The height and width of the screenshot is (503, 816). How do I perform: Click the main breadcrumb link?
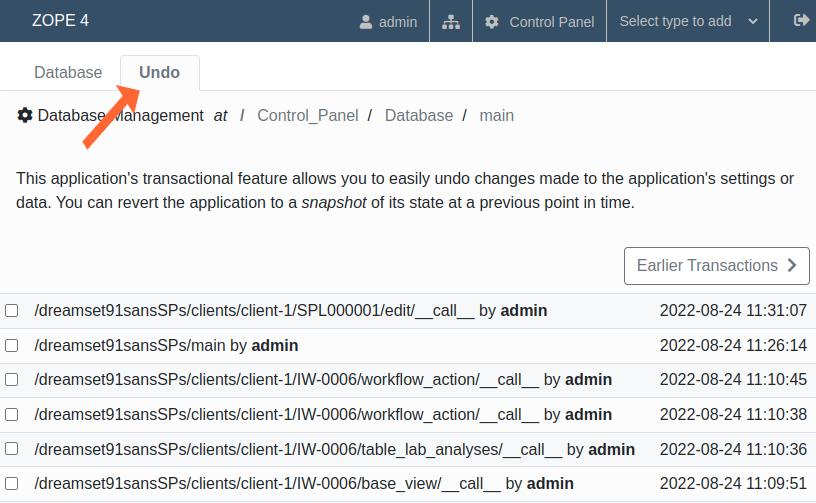pos(497,115)
